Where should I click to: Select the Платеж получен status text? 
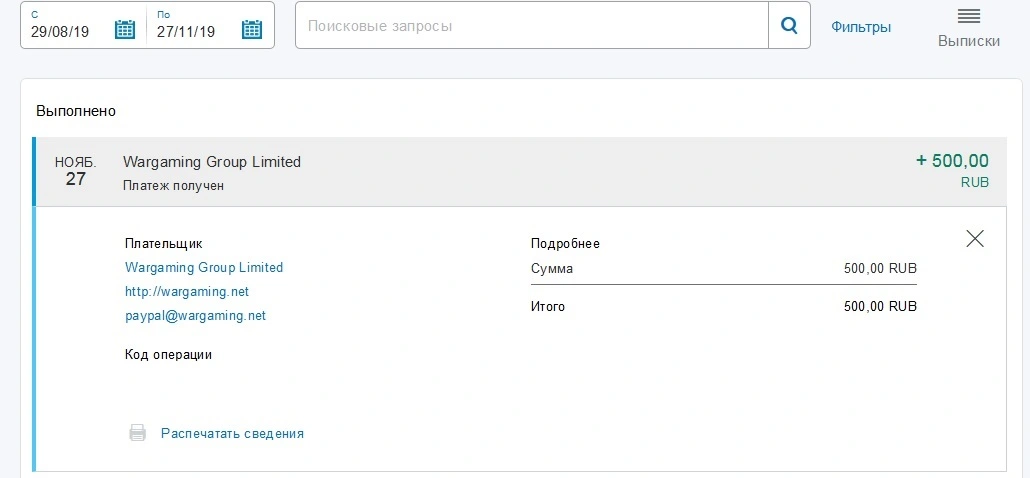coord(173,186)
